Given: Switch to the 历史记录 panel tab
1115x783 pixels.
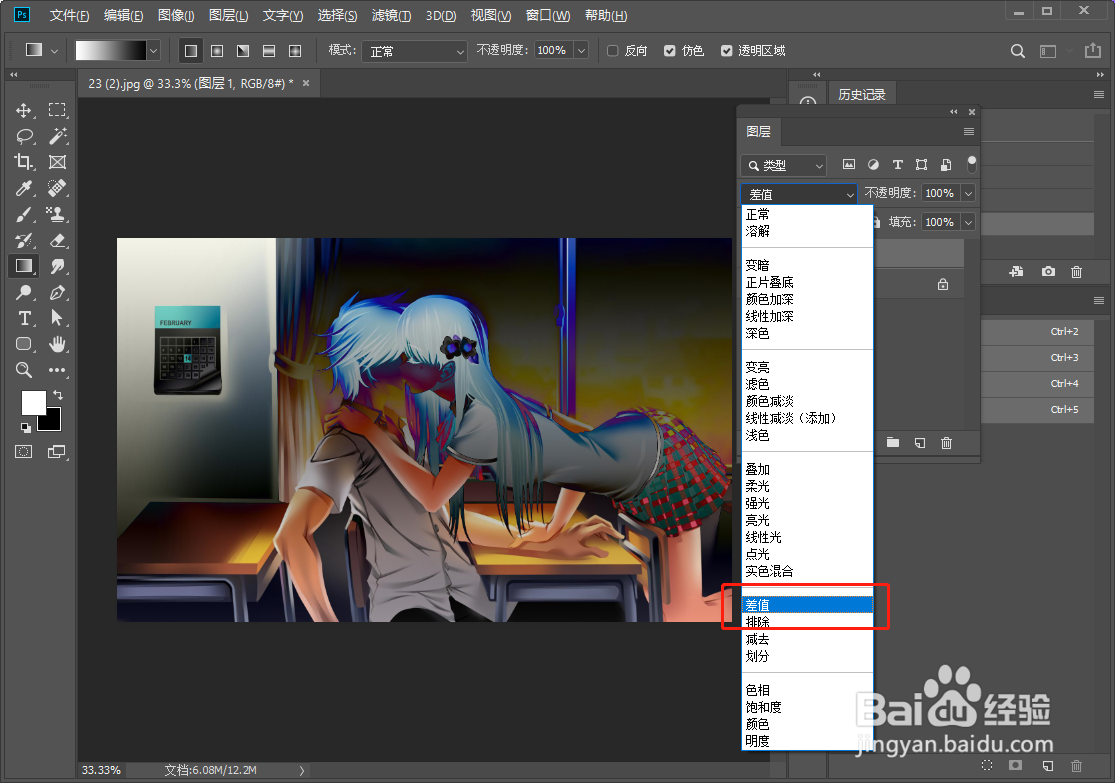Looking at the screenshot, I should 861,95.
